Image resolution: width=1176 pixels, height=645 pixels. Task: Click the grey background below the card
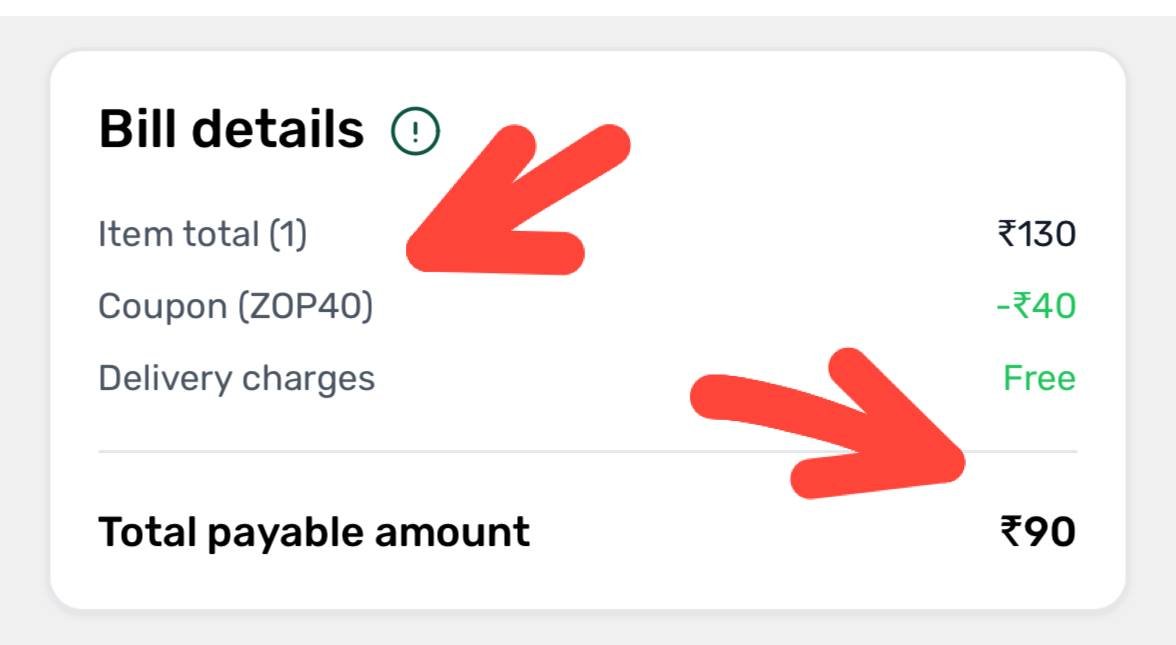[587, 628]
